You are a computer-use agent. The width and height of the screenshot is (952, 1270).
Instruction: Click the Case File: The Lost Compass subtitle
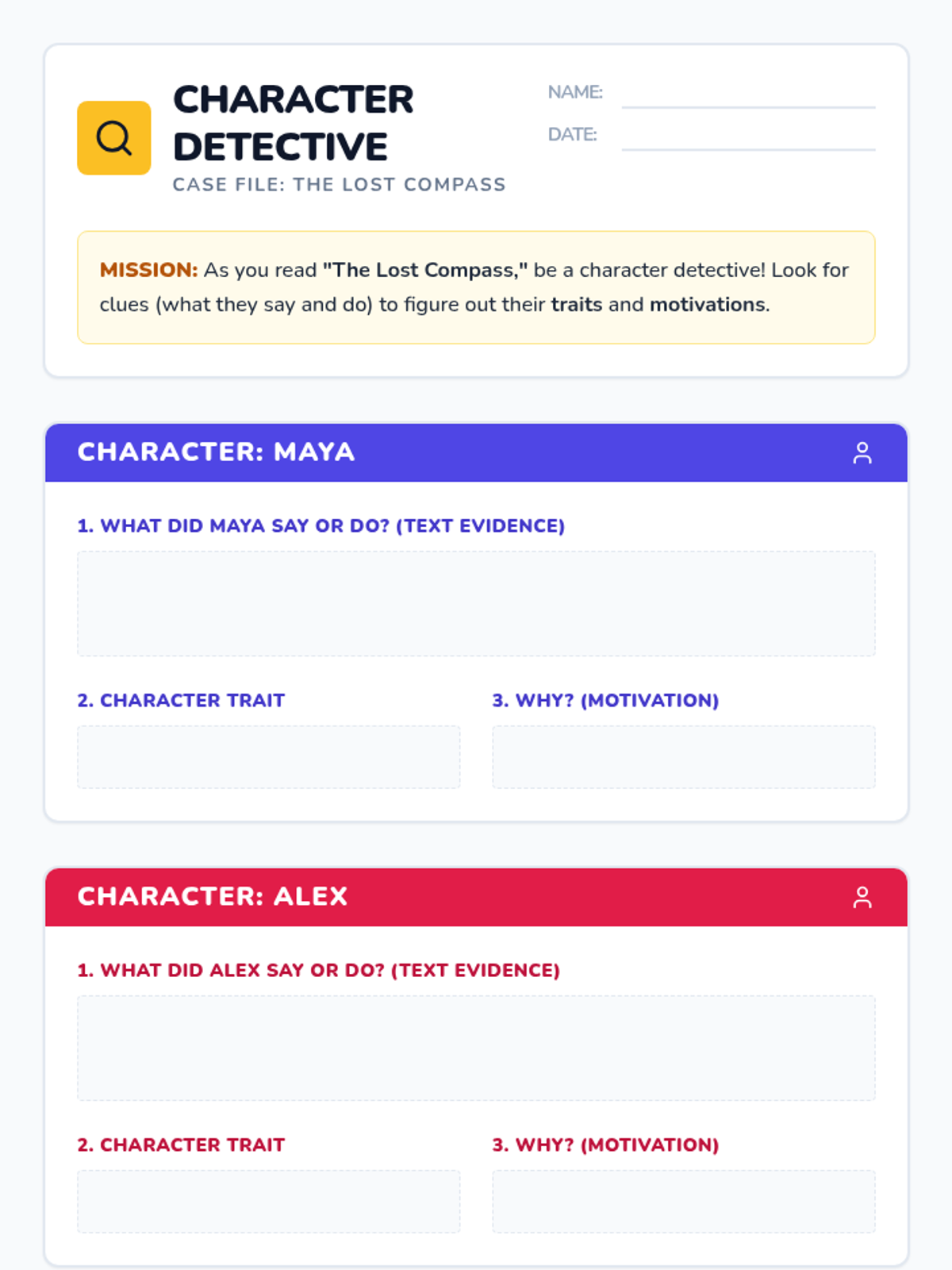(339, 185)
